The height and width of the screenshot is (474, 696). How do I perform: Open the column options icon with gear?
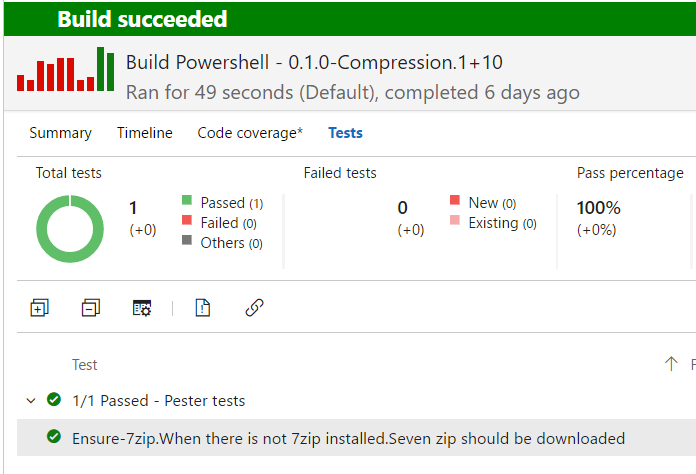(142, 308)
